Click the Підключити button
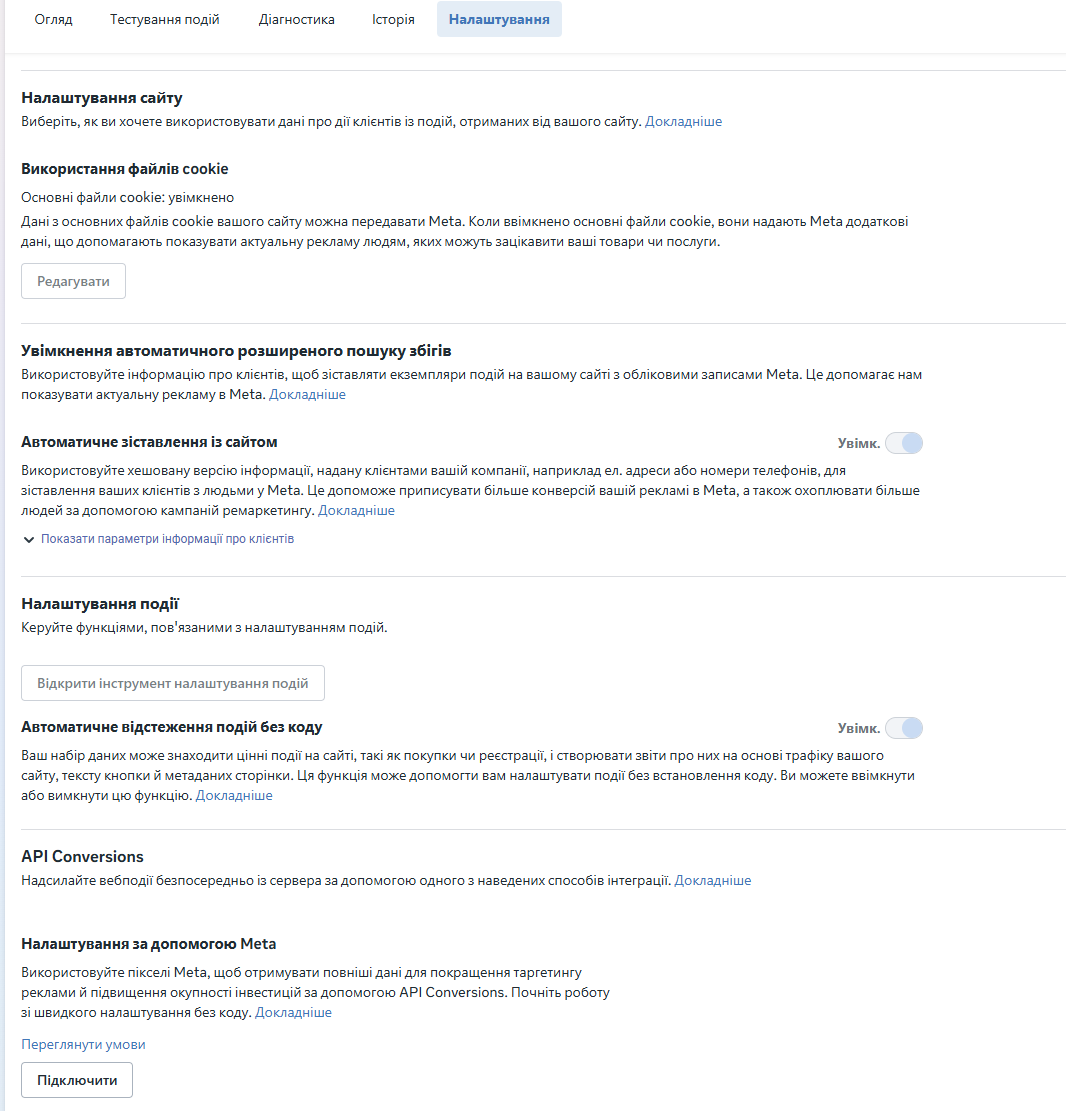1066x1111 pixels. click(77, 1081)
